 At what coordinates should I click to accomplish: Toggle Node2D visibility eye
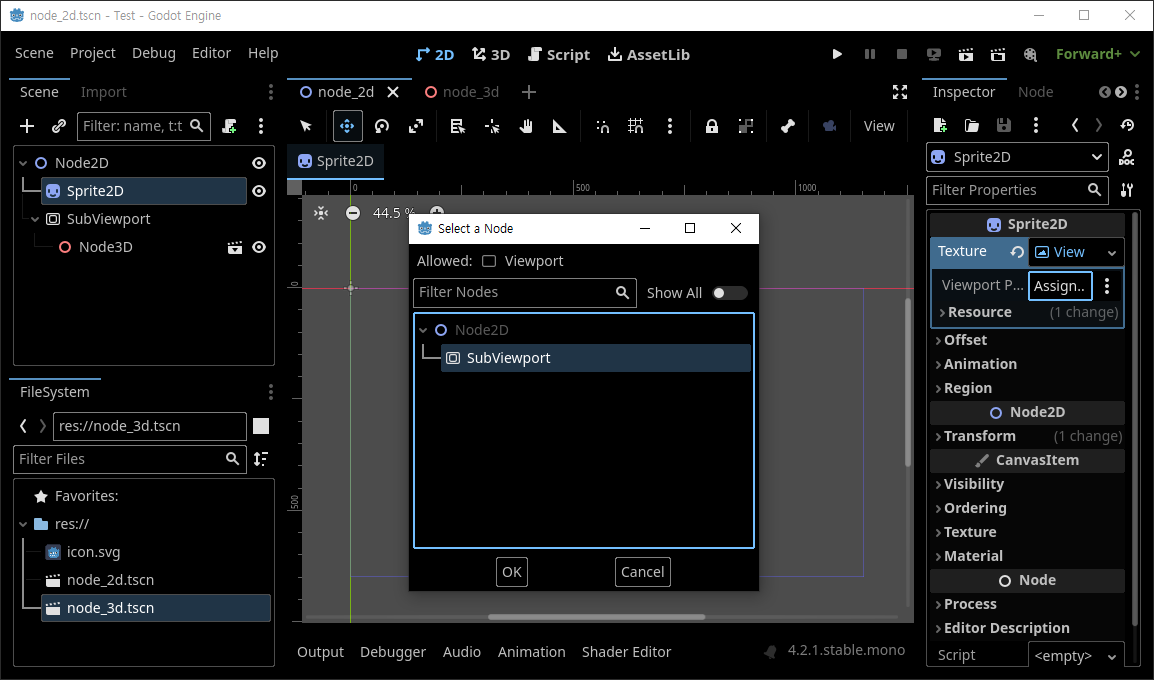(259, 163)
